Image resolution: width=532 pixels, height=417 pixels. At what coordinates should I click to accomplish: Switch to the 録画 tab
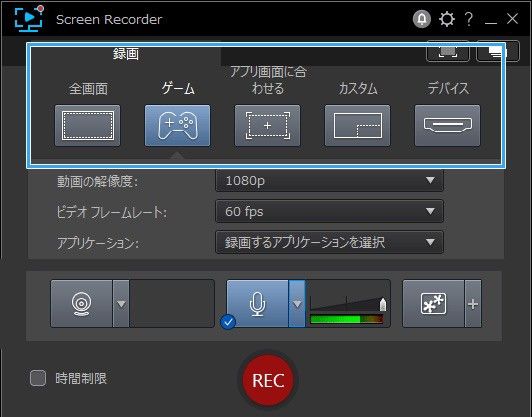[126, 54]
